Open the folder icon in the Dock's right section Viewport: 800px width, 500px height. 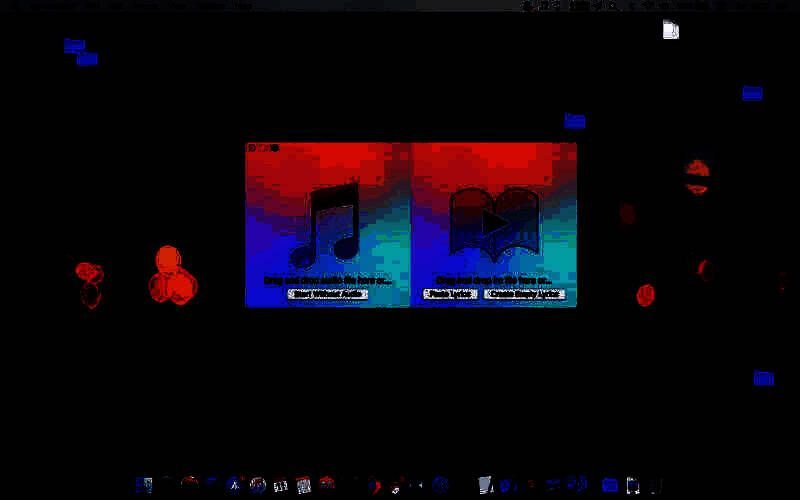tap(610, 485)
